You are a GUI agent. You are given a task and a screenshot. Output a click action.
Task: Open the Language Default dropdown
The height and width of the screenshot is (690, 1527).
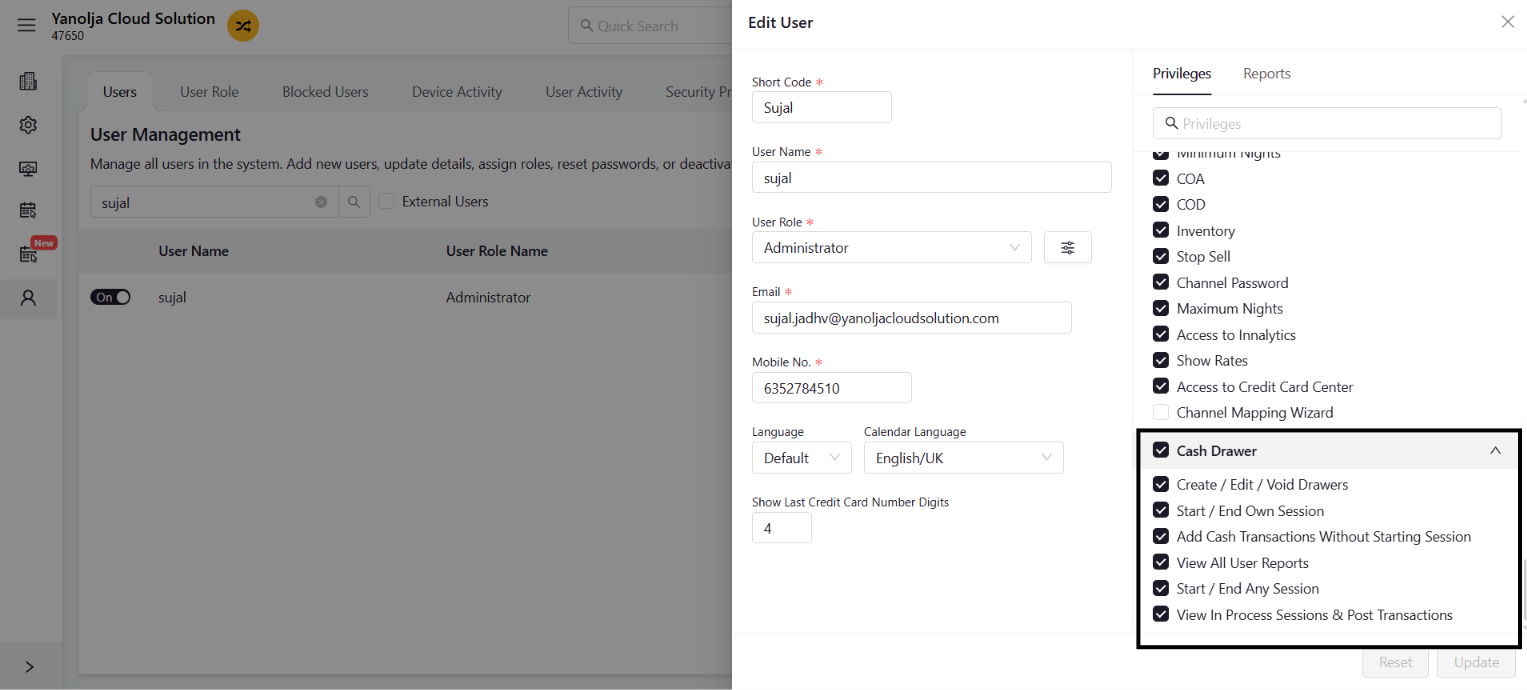[801, 458]
